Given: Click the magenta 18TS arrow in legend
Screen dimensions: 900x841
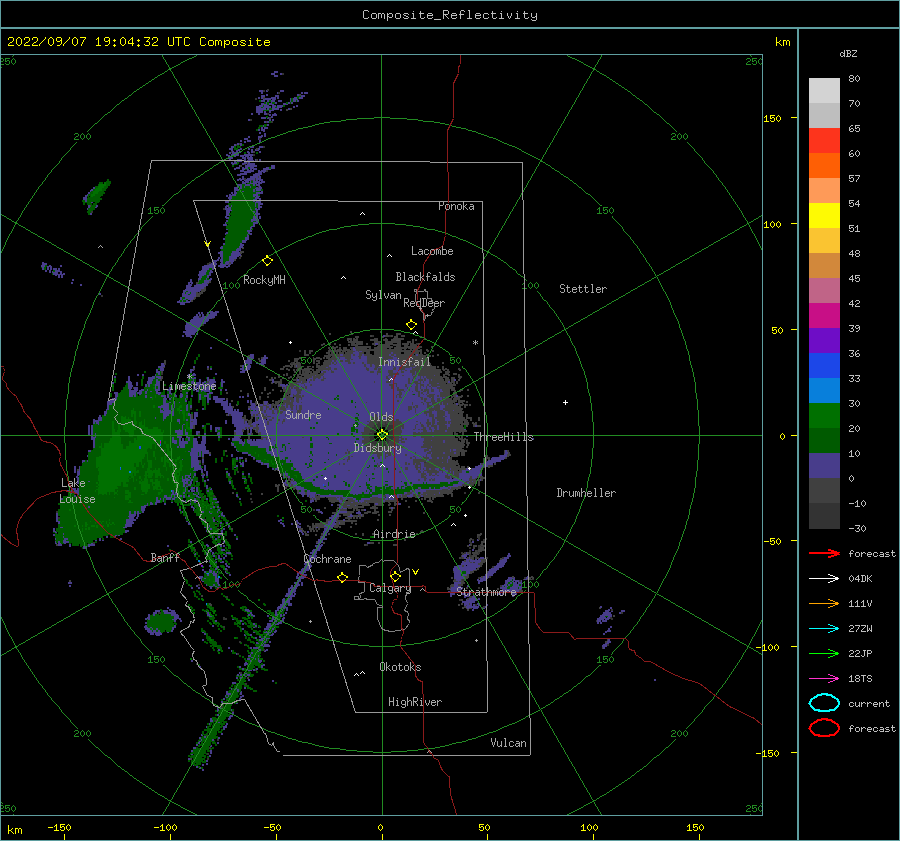Looking at the screenshot, I should 824,679.
